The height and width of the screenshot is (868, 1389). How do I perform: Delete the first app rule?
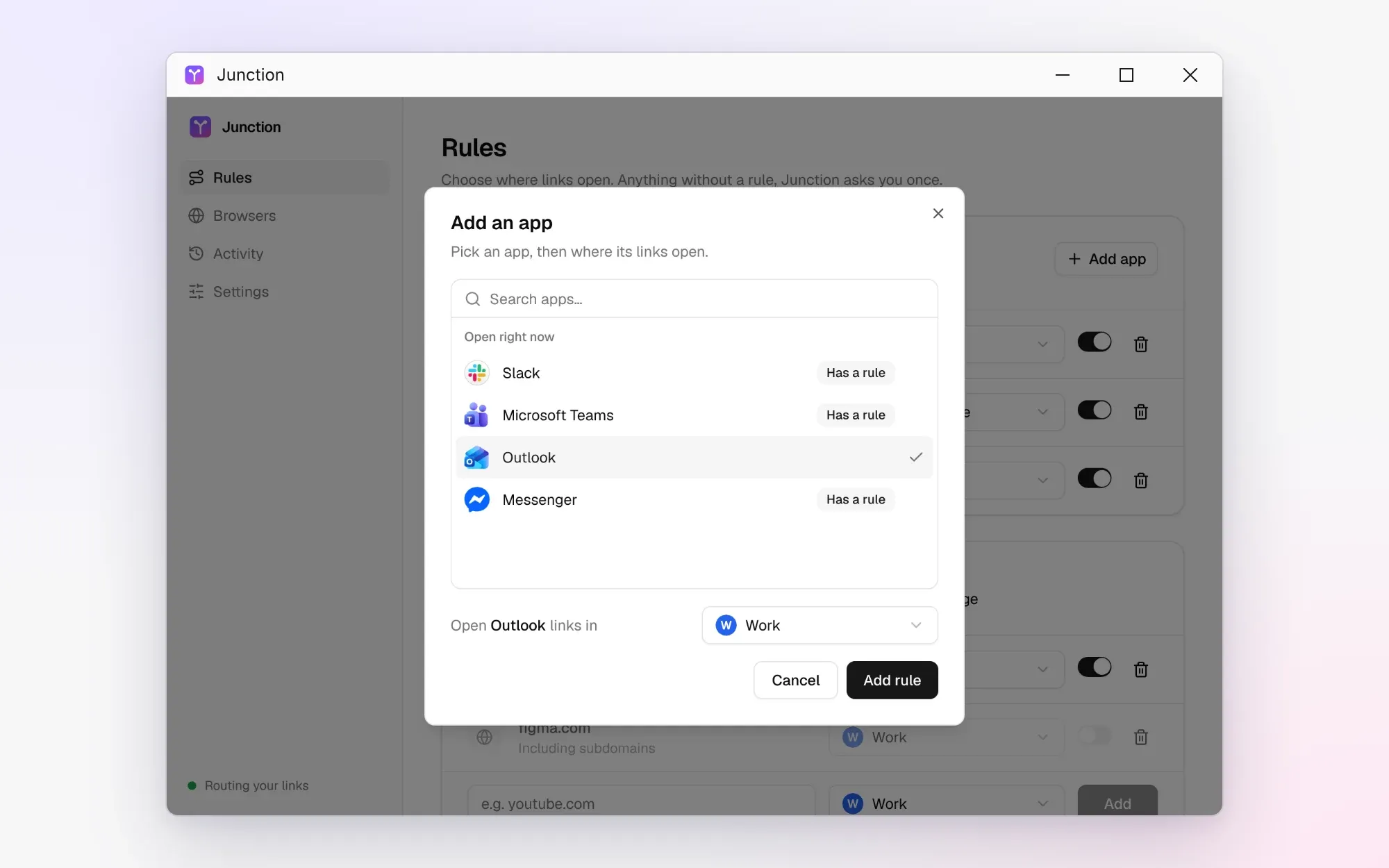point(1140,344)
